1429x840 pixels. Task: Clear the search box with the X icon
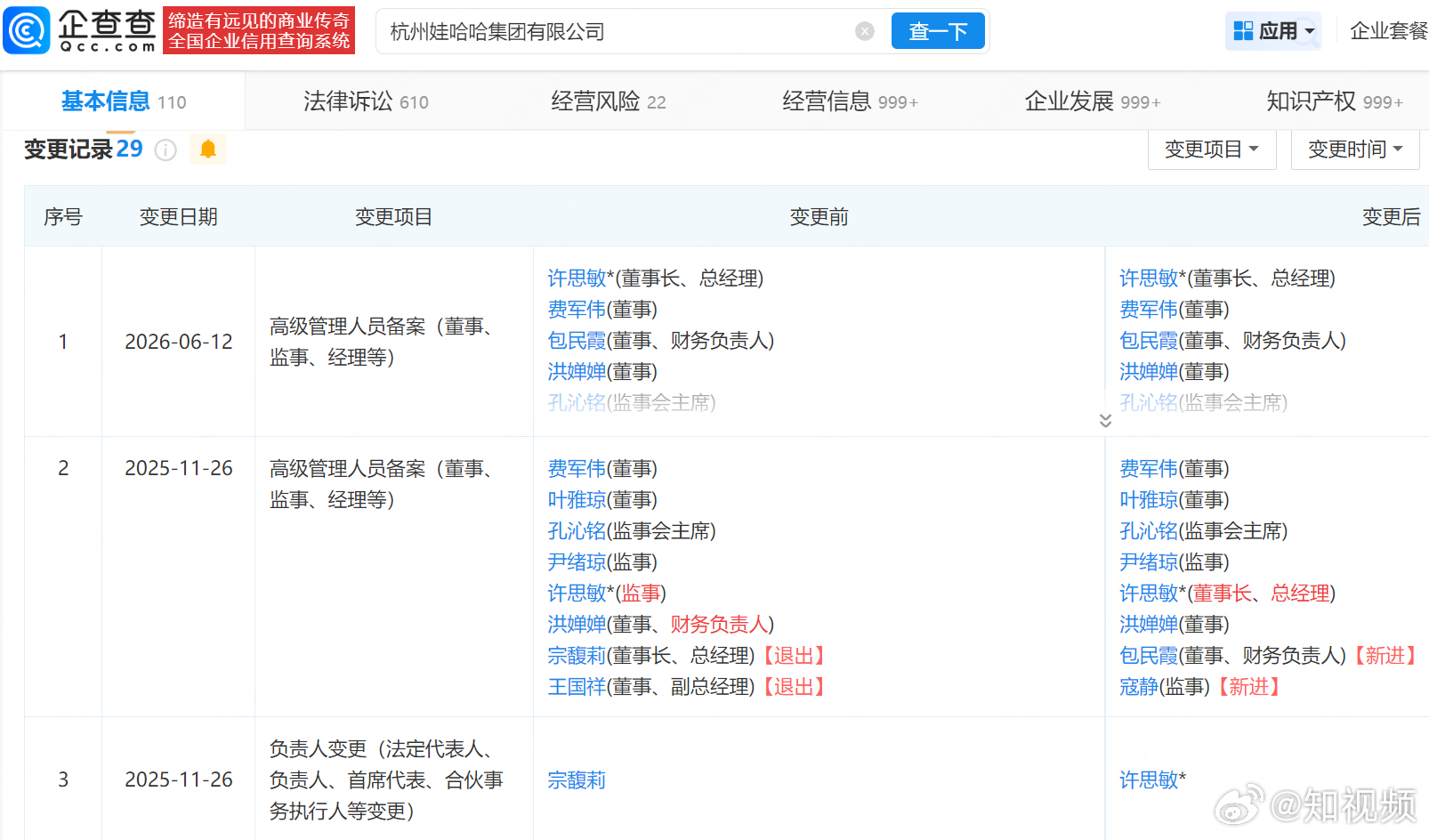coord(864,32)
